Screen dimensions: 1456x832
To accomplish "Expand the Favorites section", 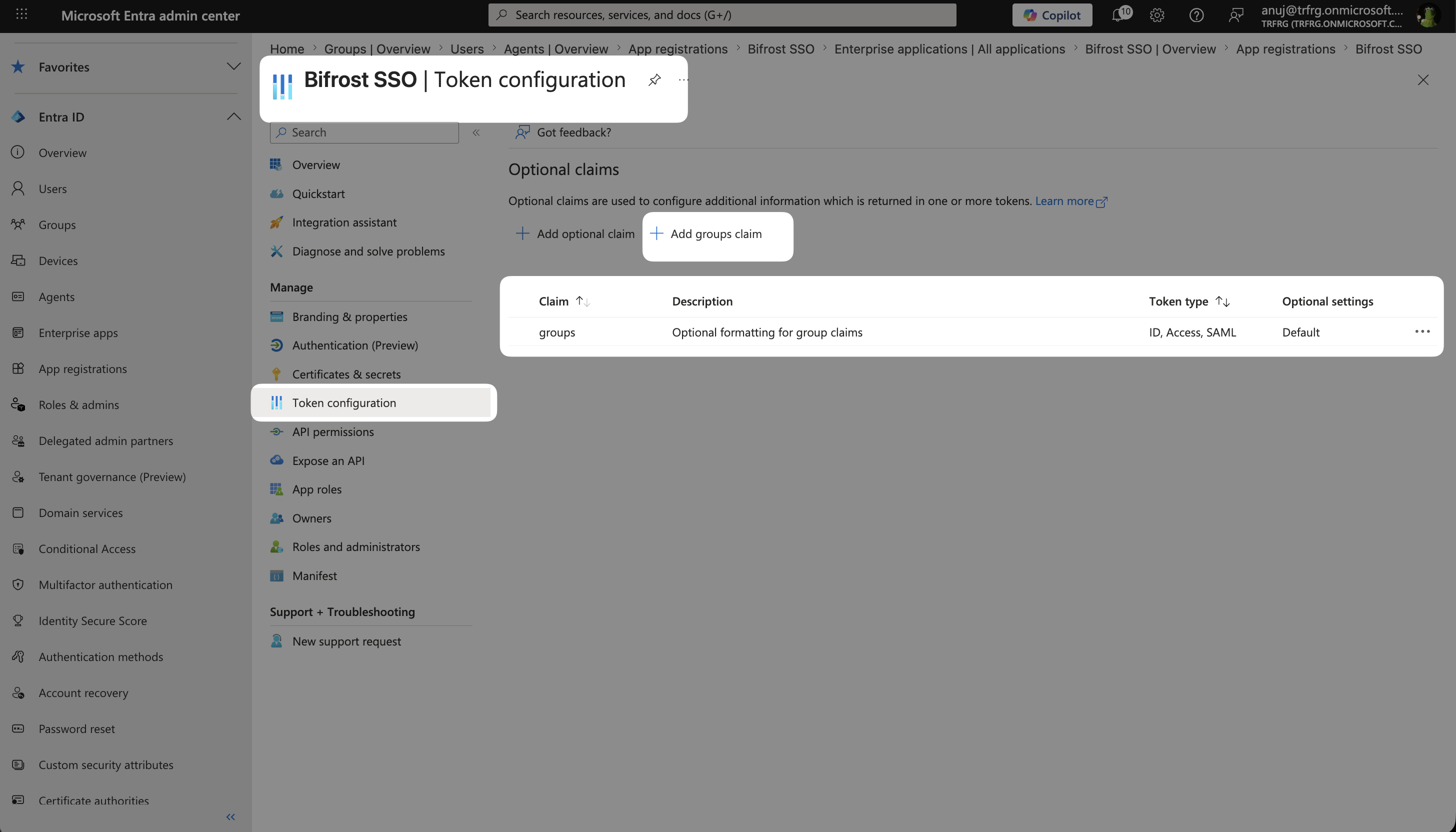I will pyautogui.click(x=233, y=66).
